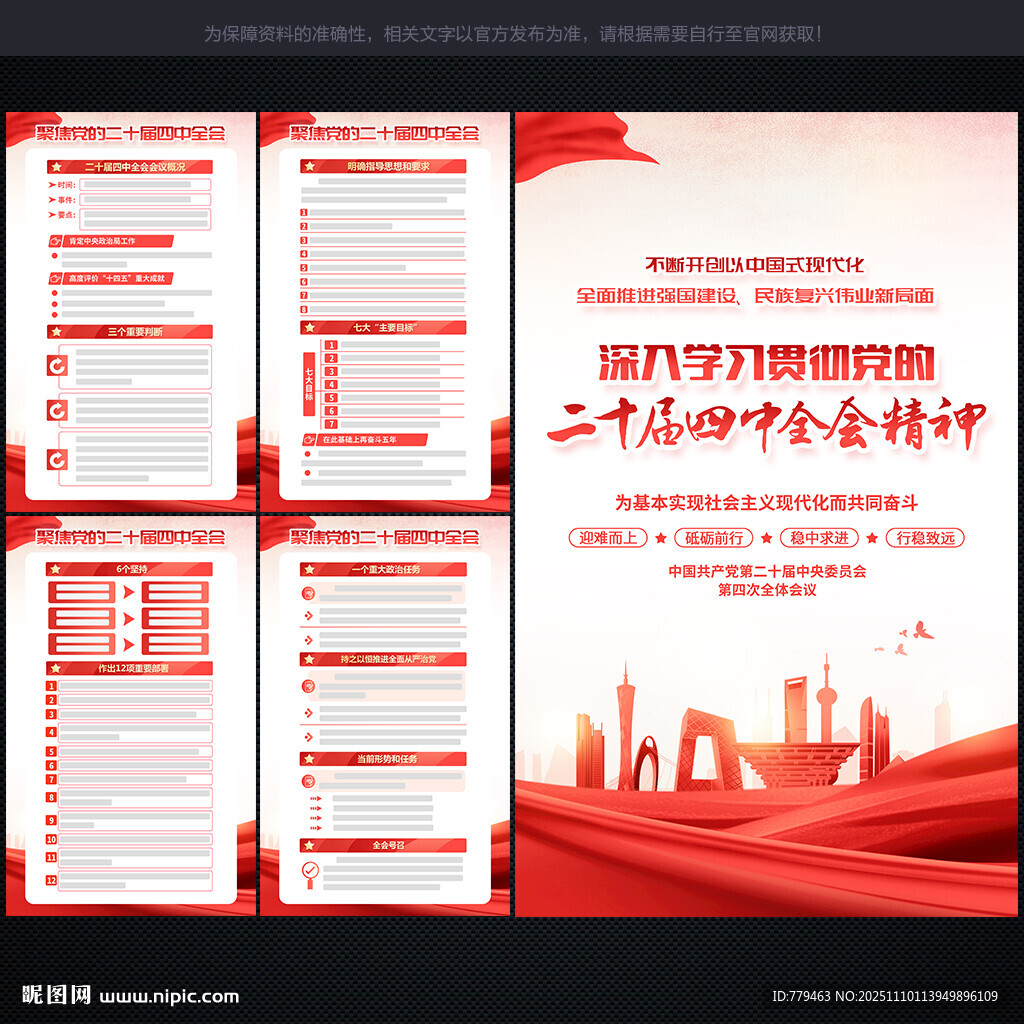Click the star icon beside 持之以恒推进全面从严治党

[x=310, y=660]
